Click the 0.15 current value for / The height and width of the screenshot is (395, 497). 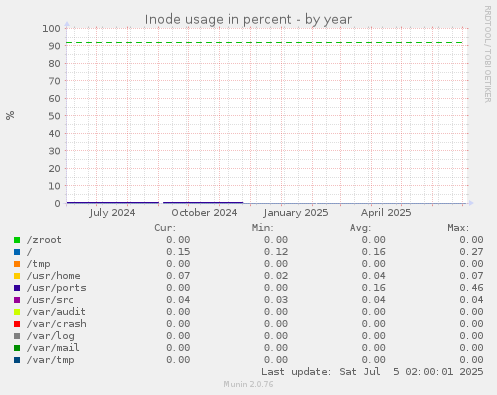pos(178,252)
